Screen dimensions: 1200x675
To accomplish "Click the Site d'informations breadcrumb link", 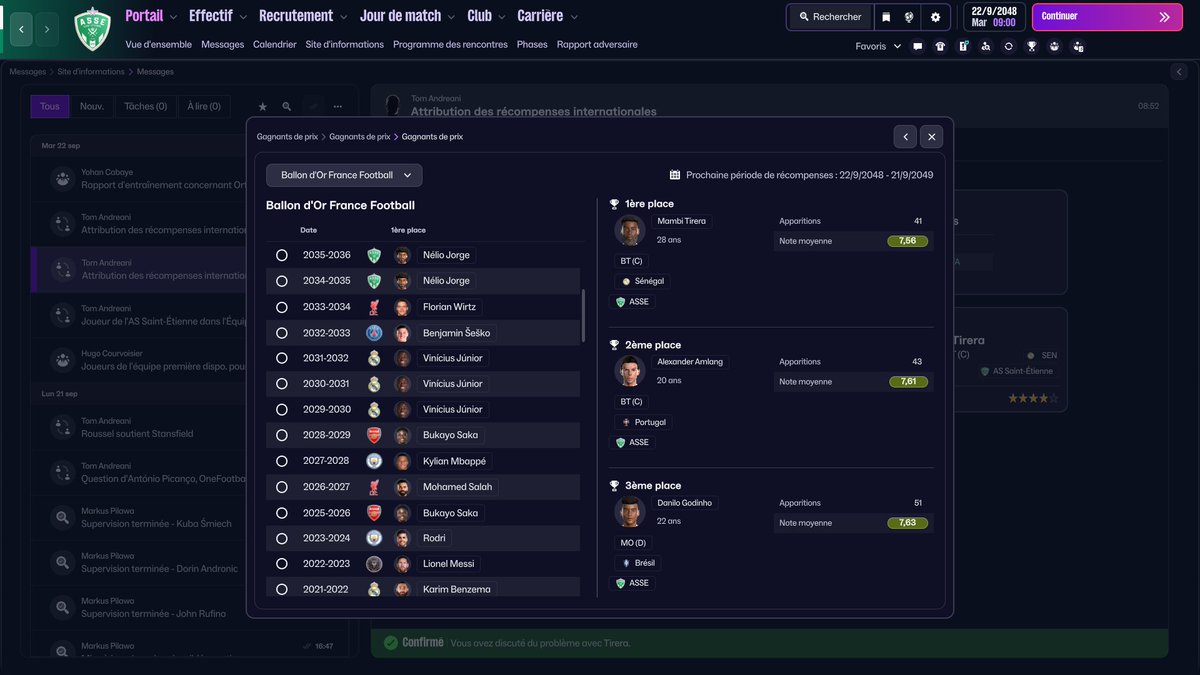I will (91, 72).
